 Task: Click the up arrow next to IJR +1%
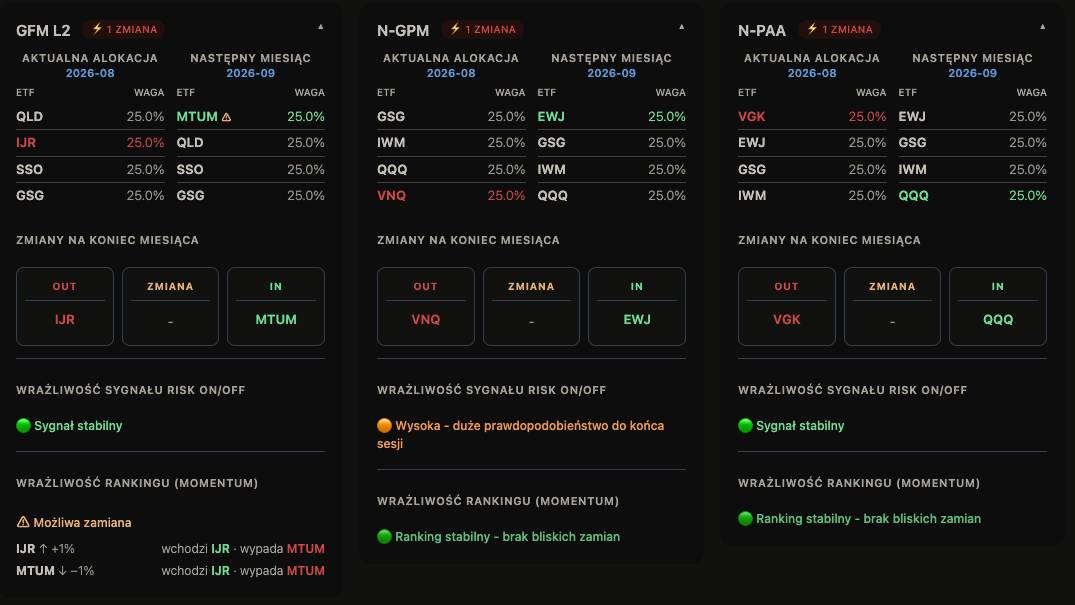coord(43,549)
